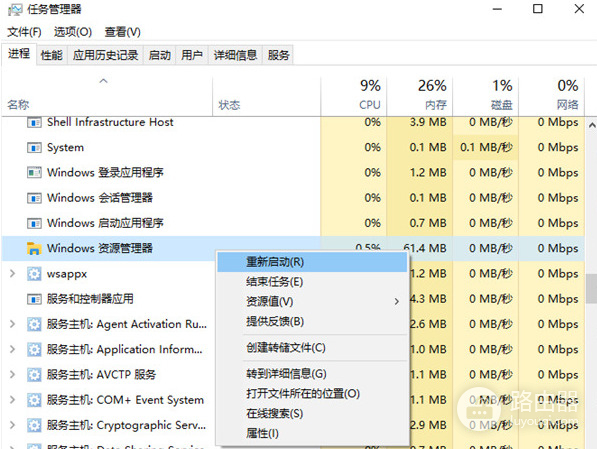Click the COM+ Event System gear icon

point(34,400)
